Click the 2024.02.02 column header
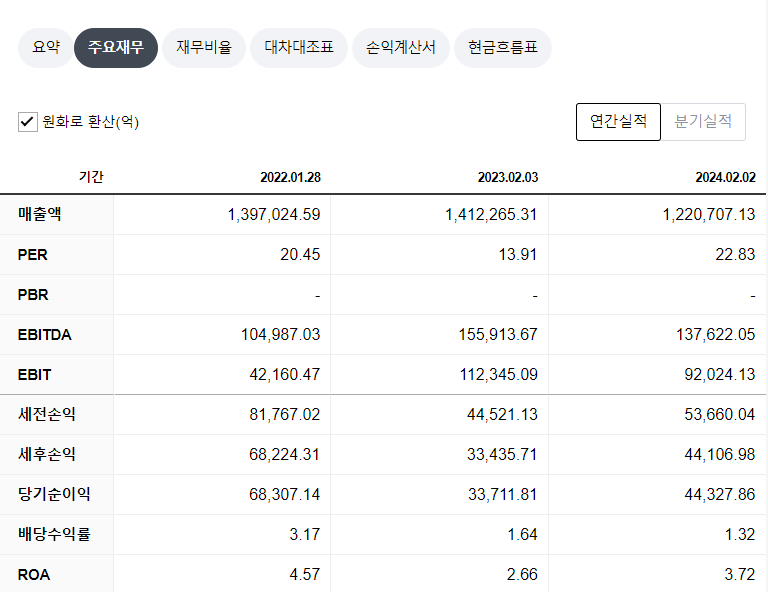Image resolution: width=768 pixels, height=592 pixels. pyautogui.click(x=725, y=177)
